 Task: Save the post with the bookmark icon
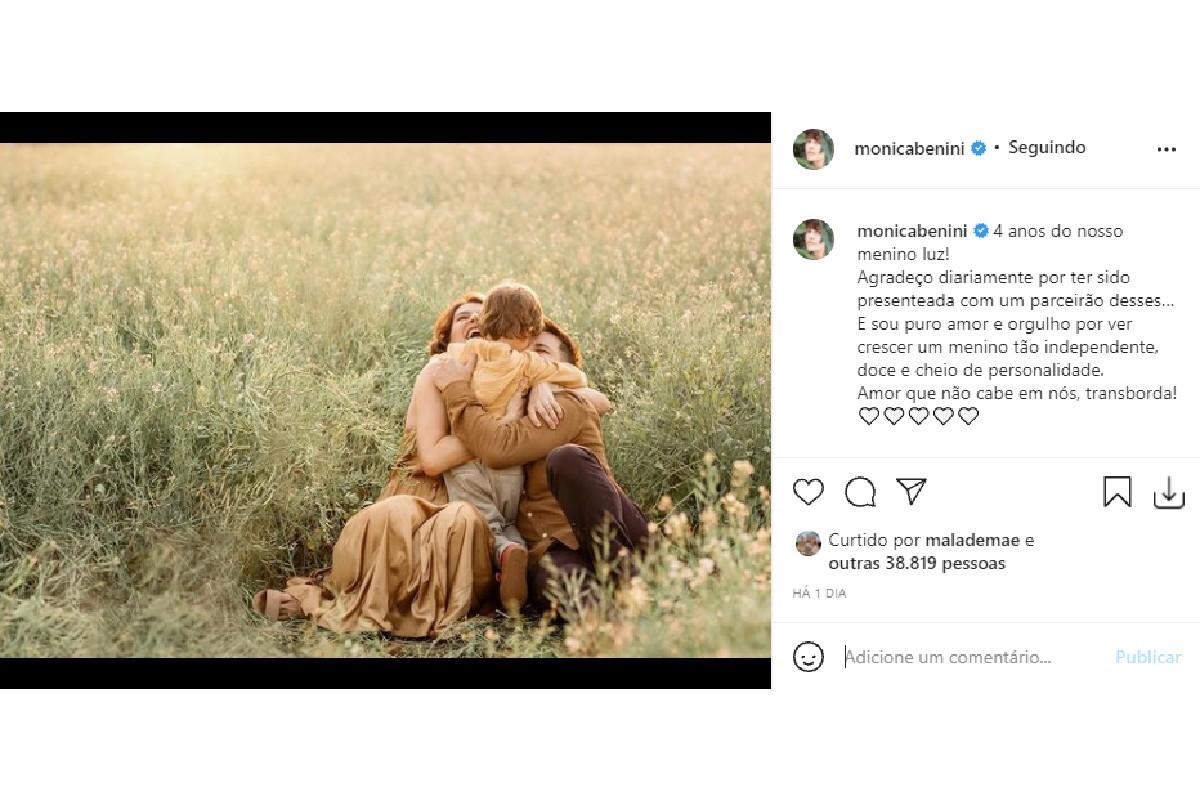click(1117, 492)
